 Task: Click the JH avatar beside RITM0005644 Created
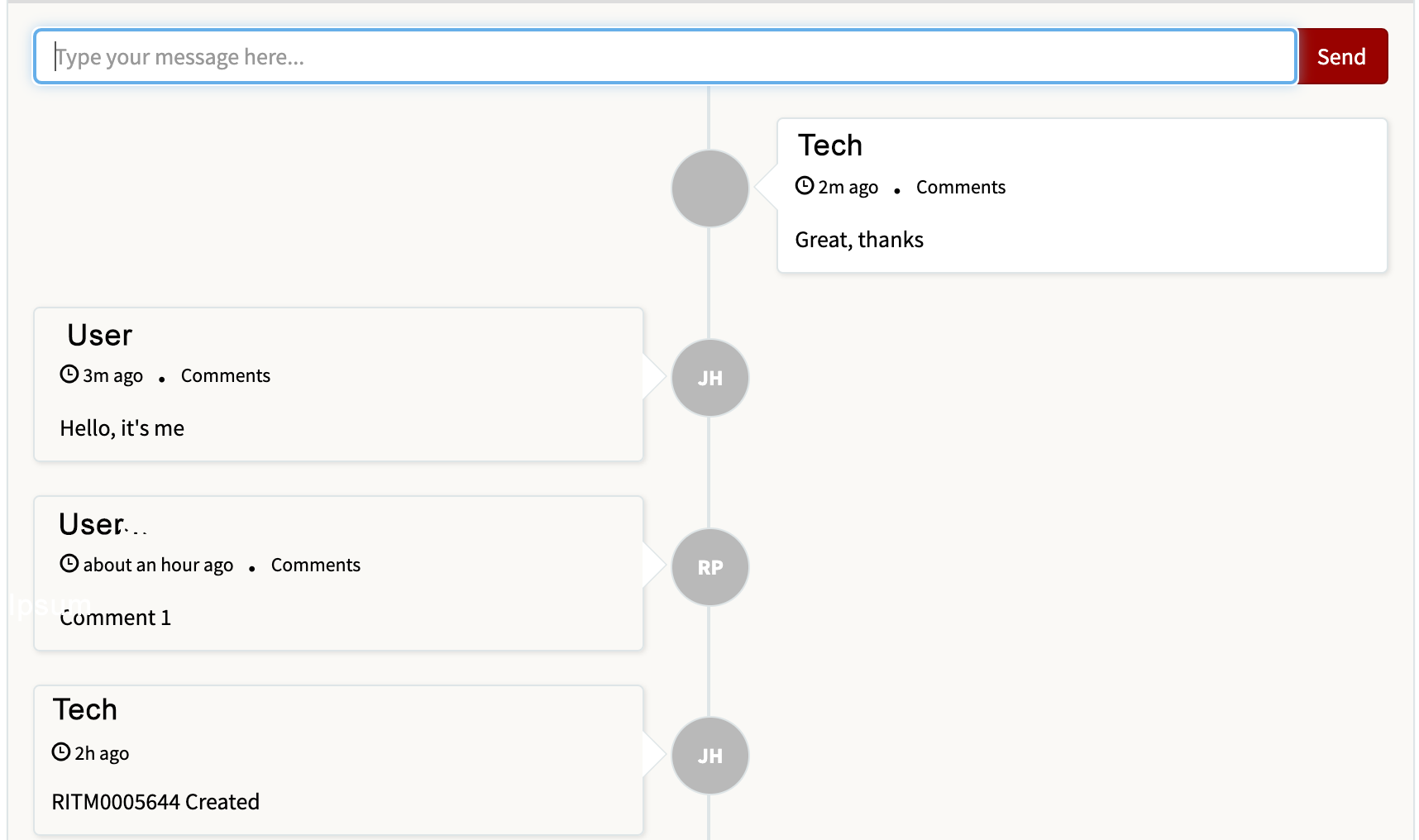tap(709, 755)
